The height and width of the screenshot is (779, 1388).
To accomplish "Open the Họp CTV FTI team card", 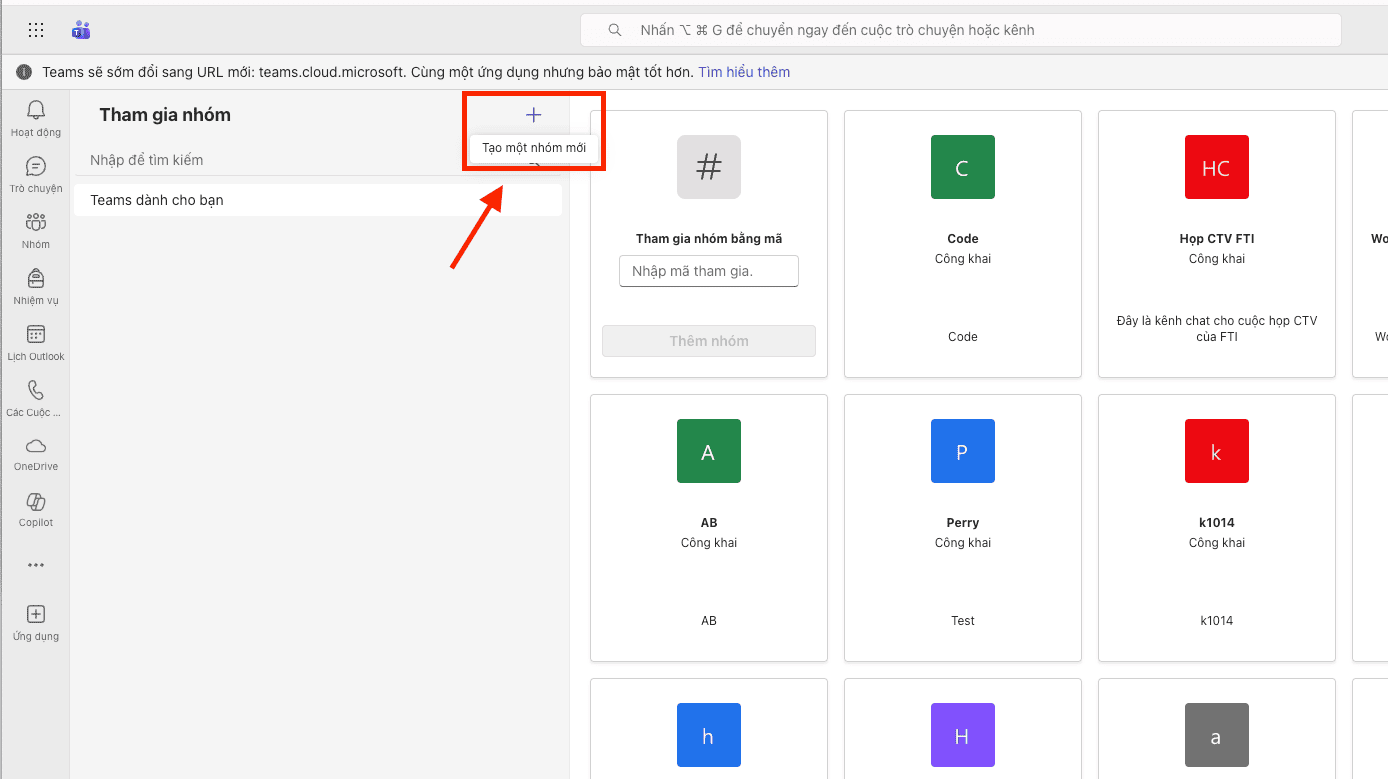I will point(1216,243).
